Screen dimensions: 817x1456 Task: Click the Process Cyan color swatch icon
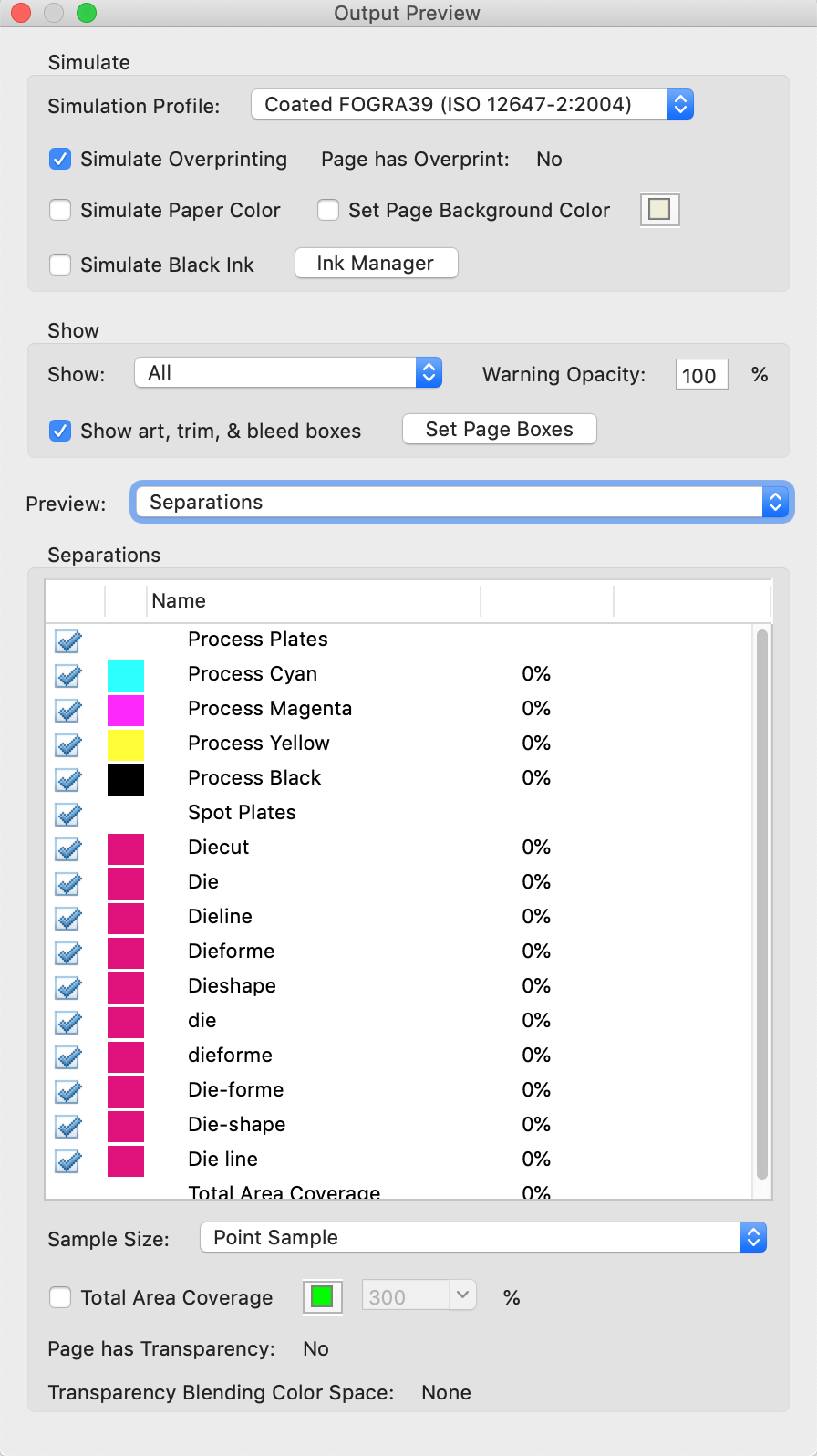tap(126, 675)
